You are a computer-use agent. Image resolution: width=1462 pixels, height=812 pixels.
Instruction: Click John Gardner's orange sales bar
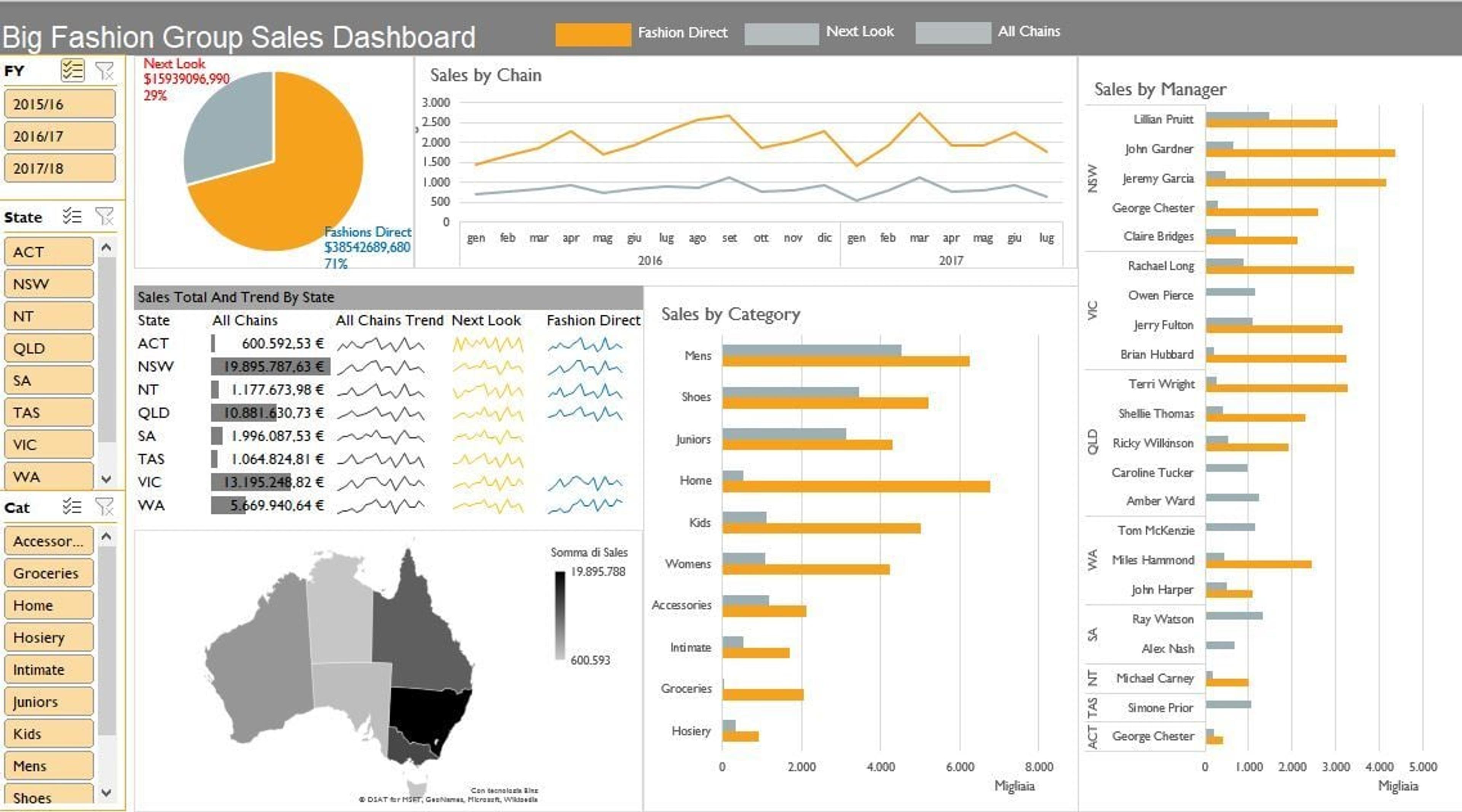pyautogui.click(x=1300, y=153)
